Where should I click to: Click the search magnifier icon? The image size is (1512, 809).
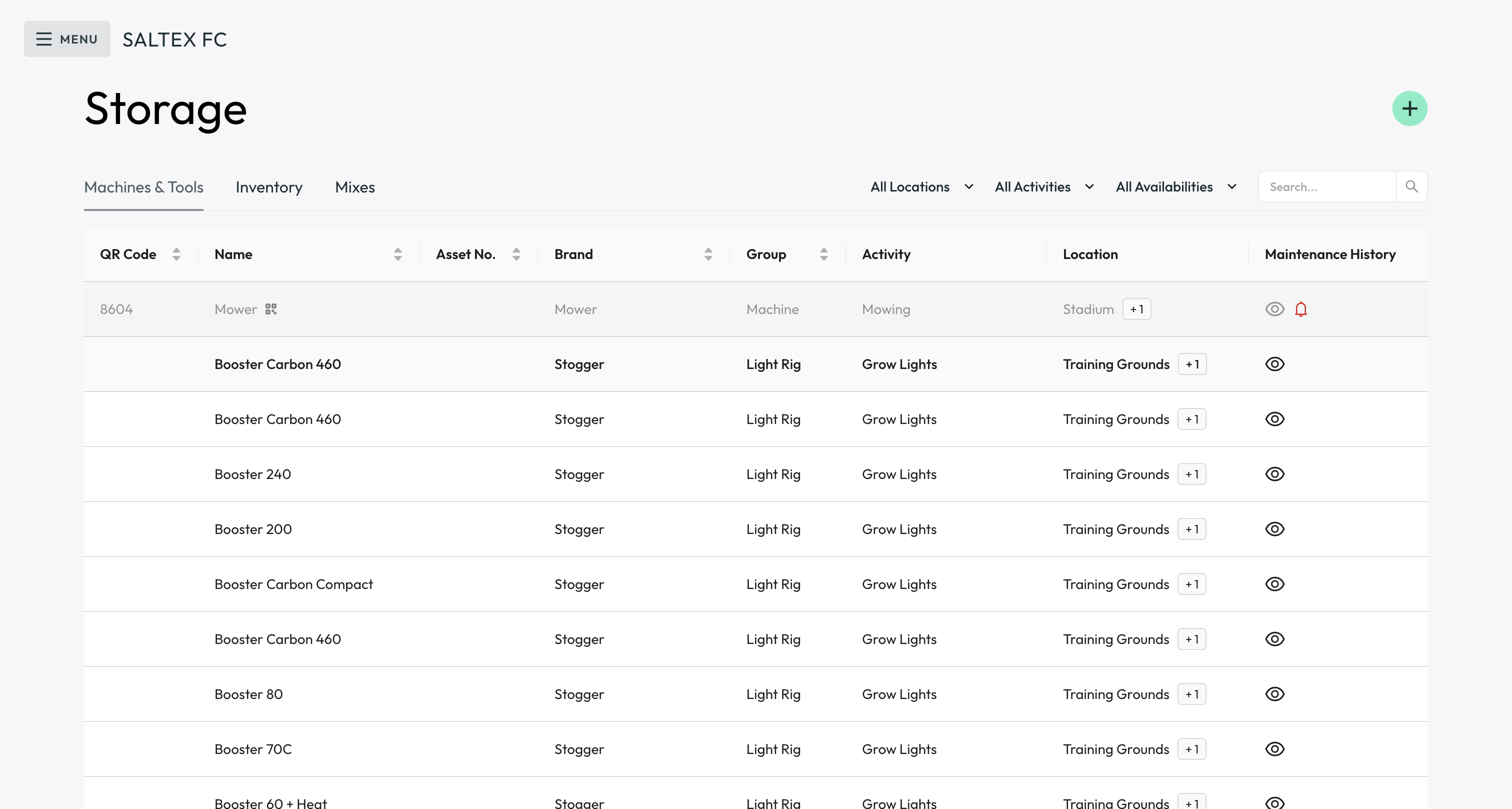1411,186
